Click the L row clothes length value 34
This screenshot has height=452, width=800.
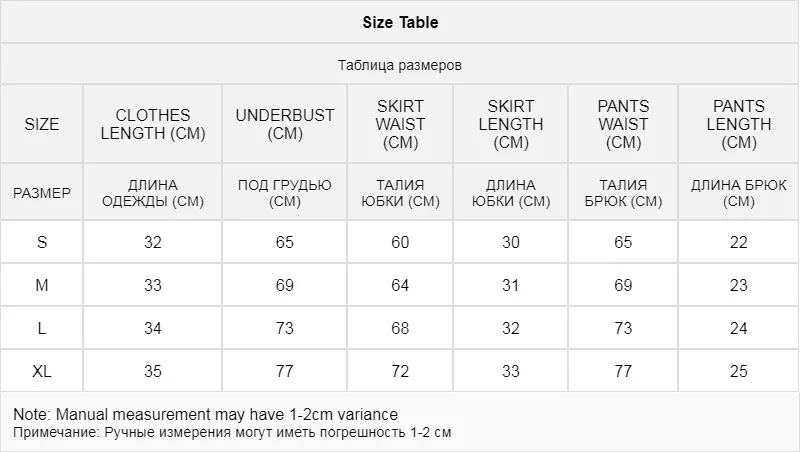153,329
